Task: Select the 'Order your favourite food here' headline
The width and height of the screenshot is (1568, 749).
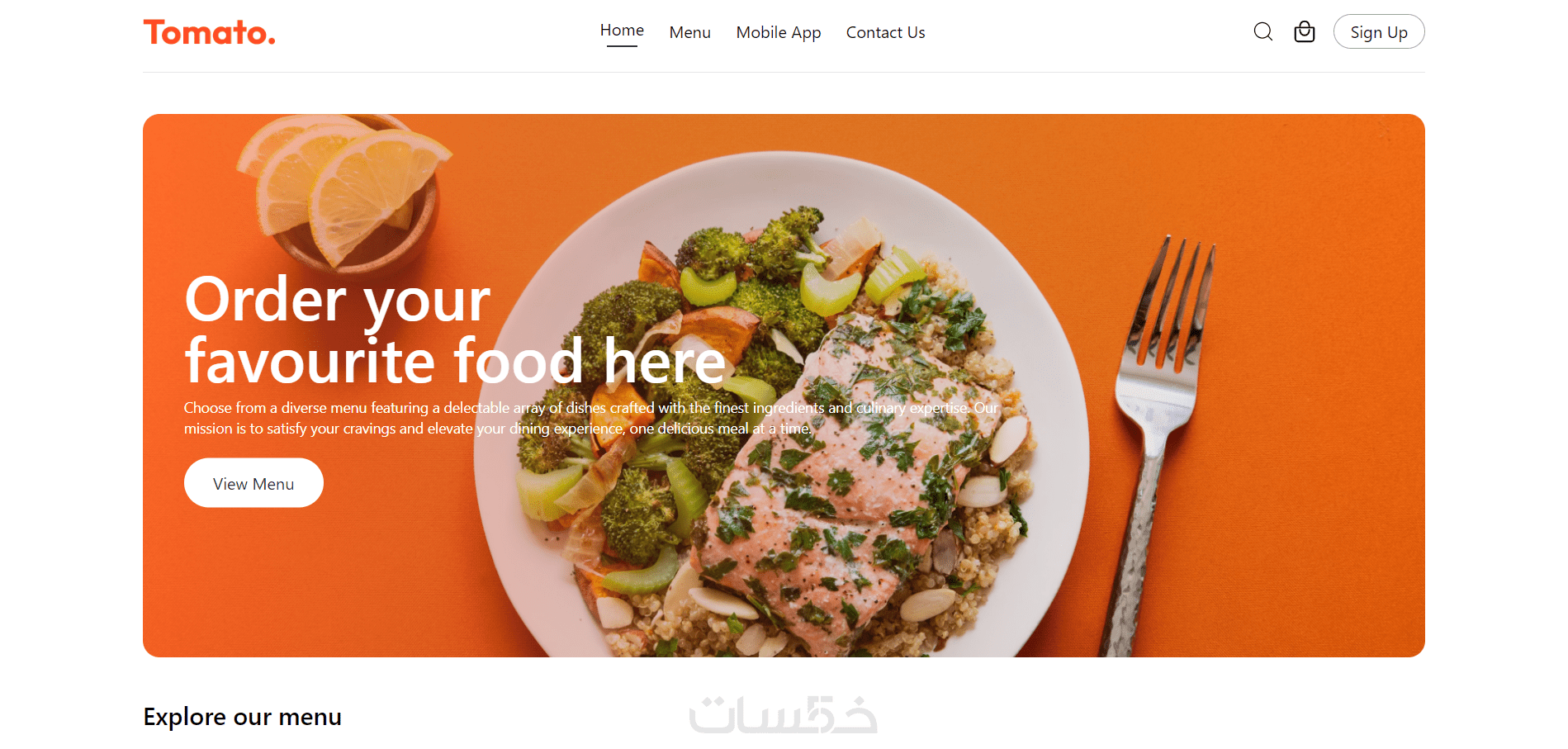Action: (455, 330)
